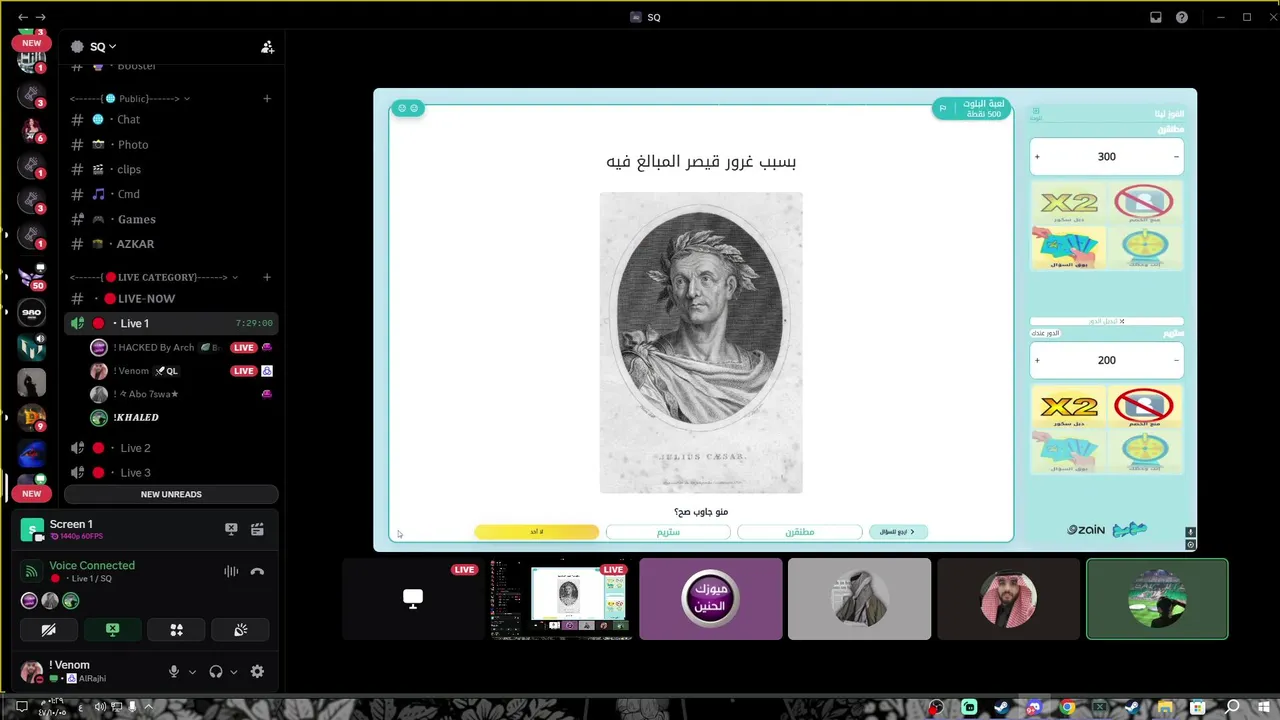Open output device options arrow beside headphones
1280x720 pixels.
coord(234,672)
